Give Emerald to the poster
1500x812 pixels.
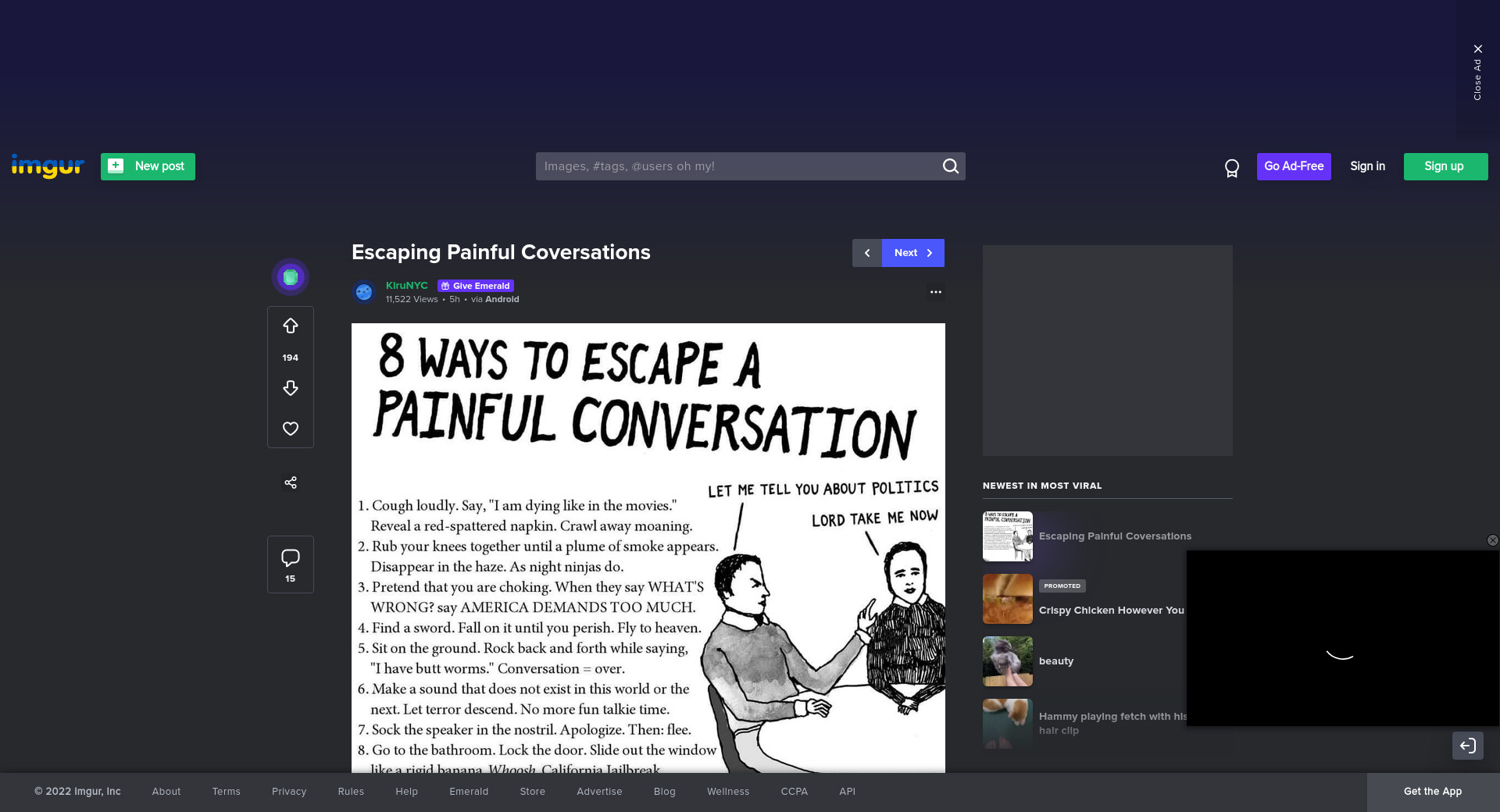coord(476,286)
